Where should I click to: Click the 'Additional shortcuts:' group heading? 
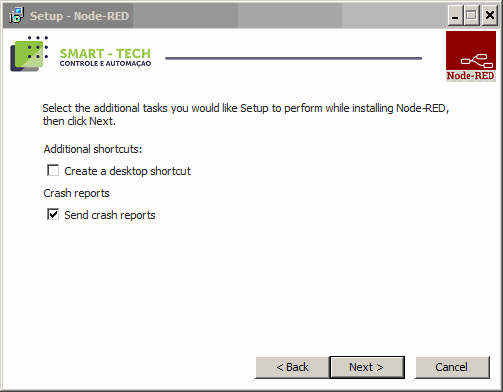tap(93, 149)
